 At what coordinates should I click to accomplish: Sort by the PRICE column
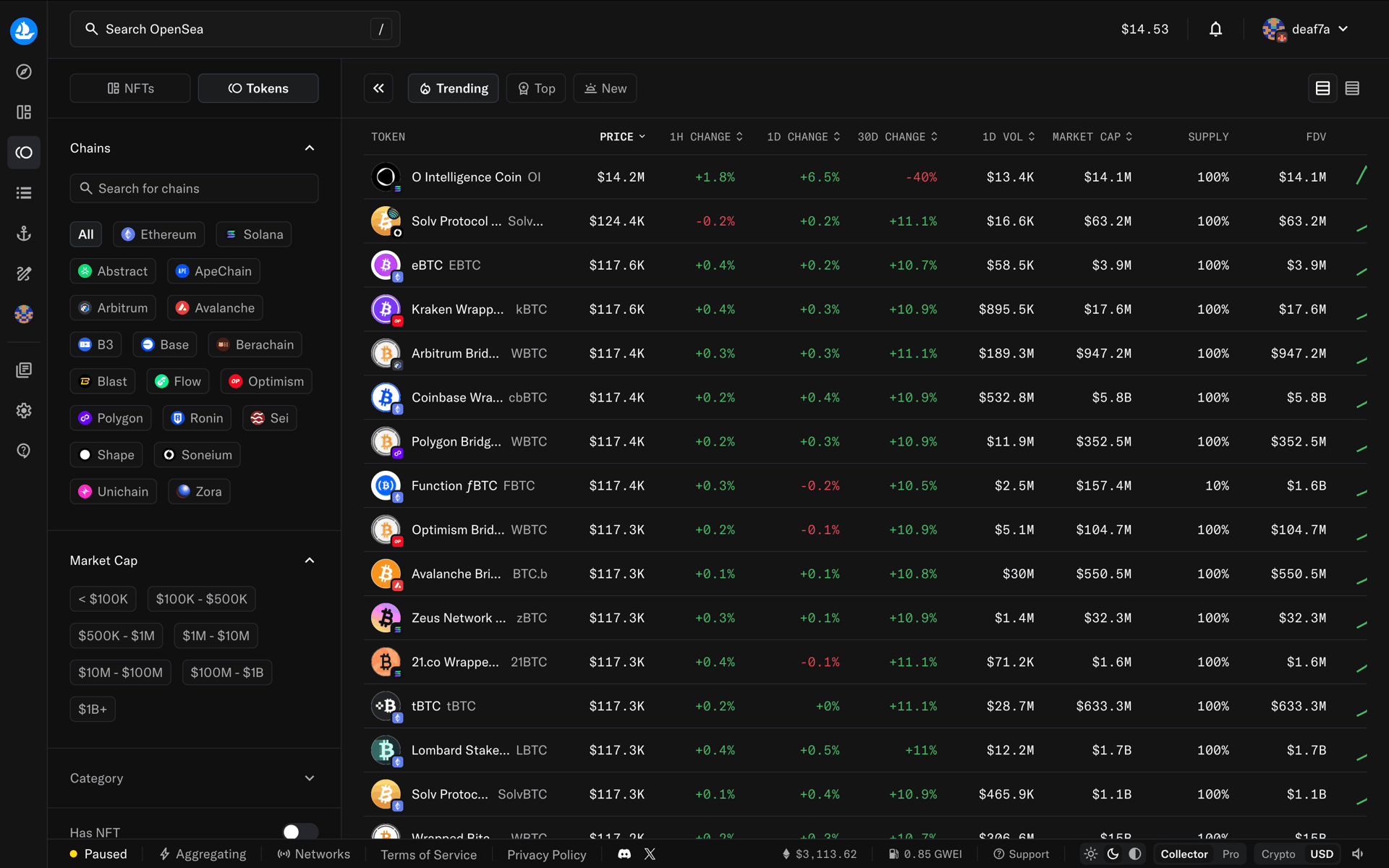coord(622,137)
